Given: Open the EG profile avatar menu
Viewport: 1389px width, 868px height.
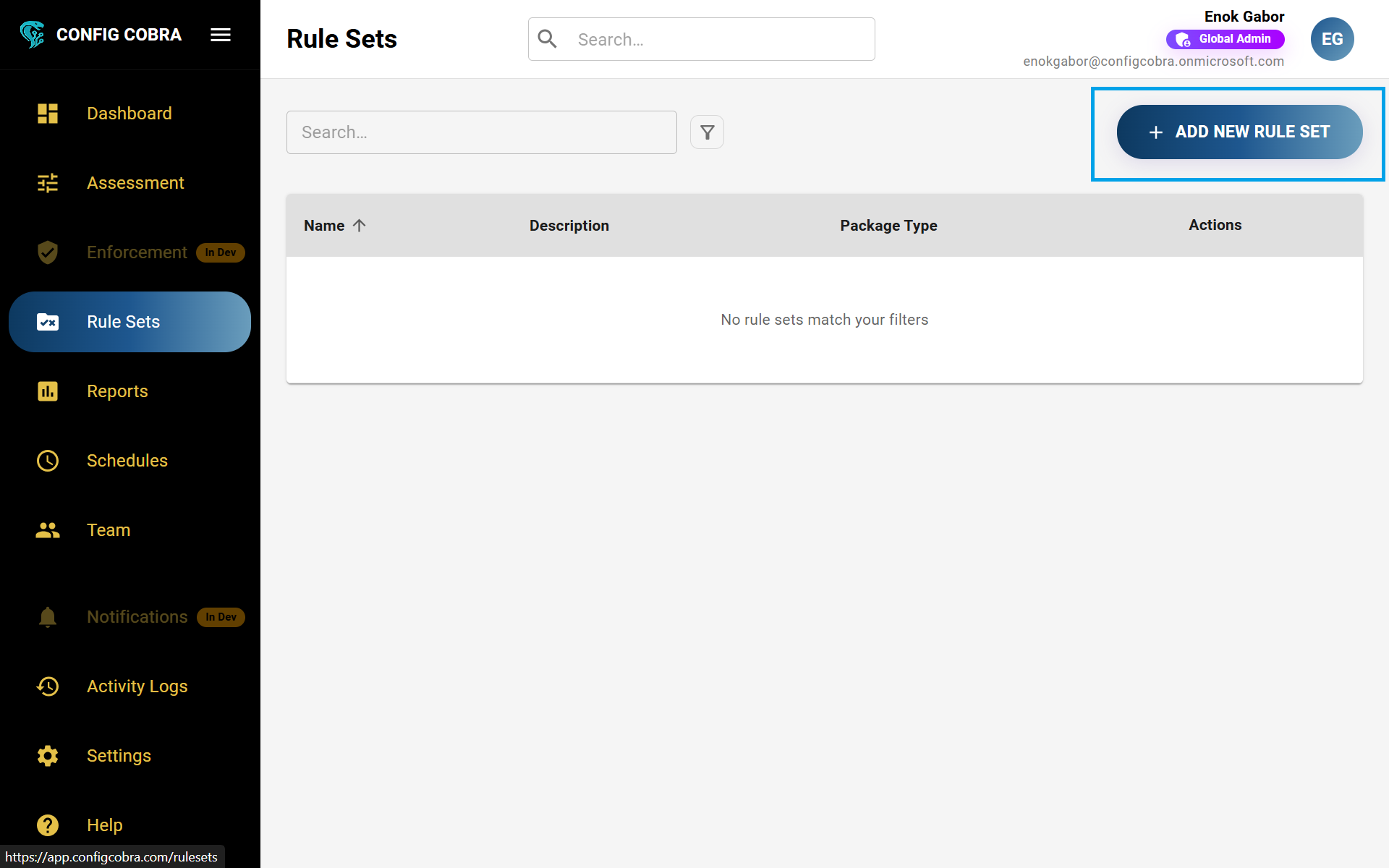Looking at the screenshot, I should point(1333,39).
